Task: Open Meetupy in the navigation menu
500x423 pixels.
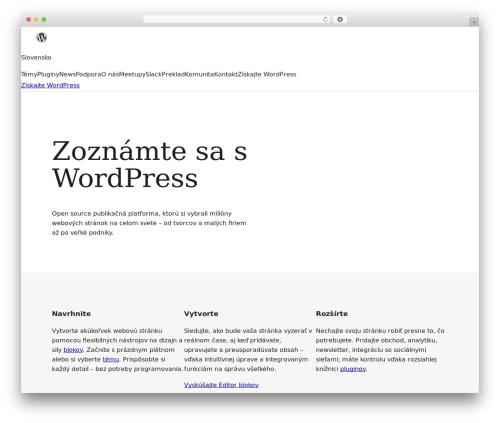Action: point(132,74)
